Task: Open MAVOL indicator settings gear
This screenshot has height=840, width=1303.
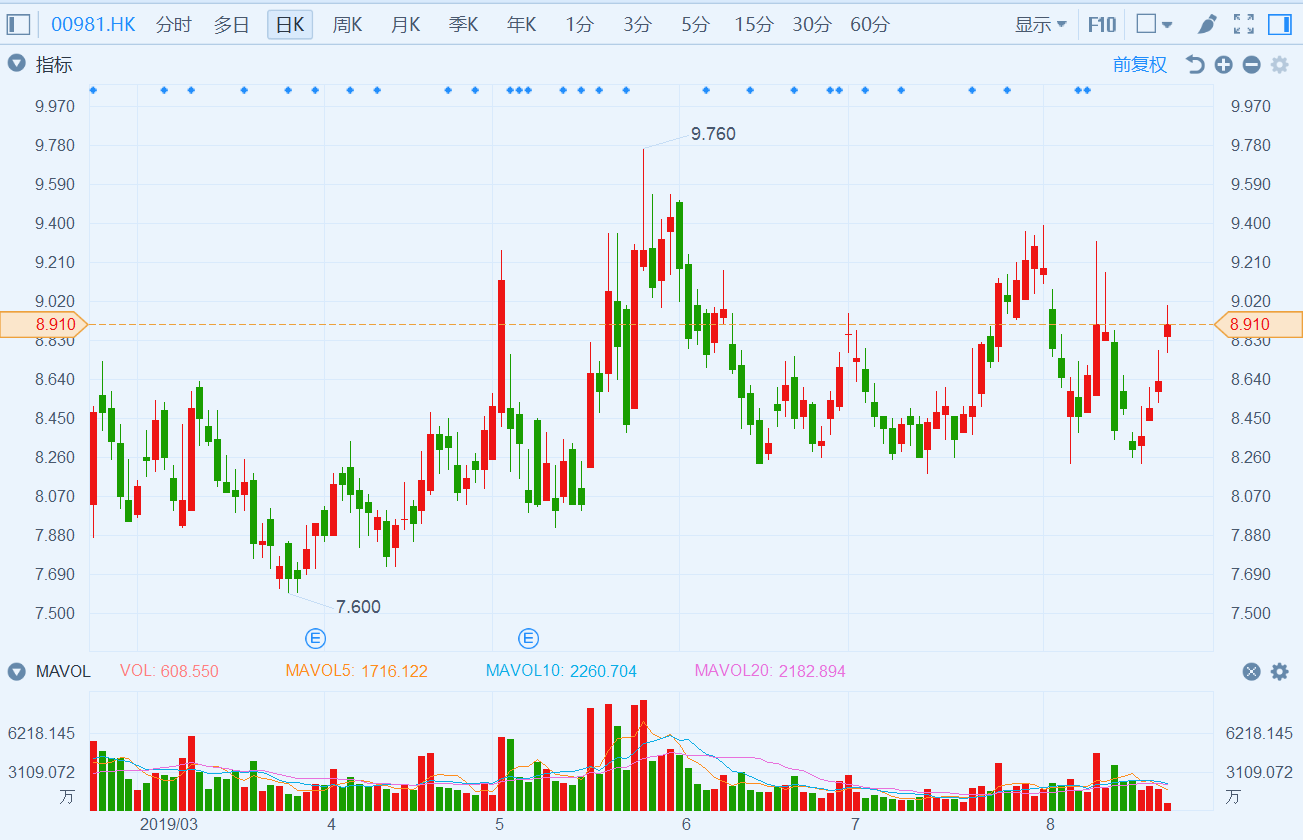Action: coord(1279,672)
